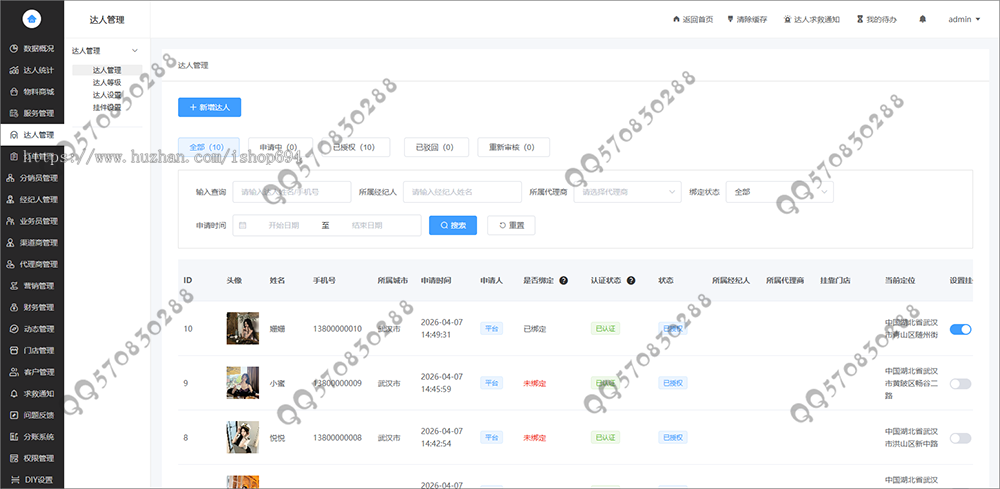Image resolution: width=1000 pixels, height=489 pixels.
Task: Open 数据概况 in the sidebar
Action: click(32, 48)
